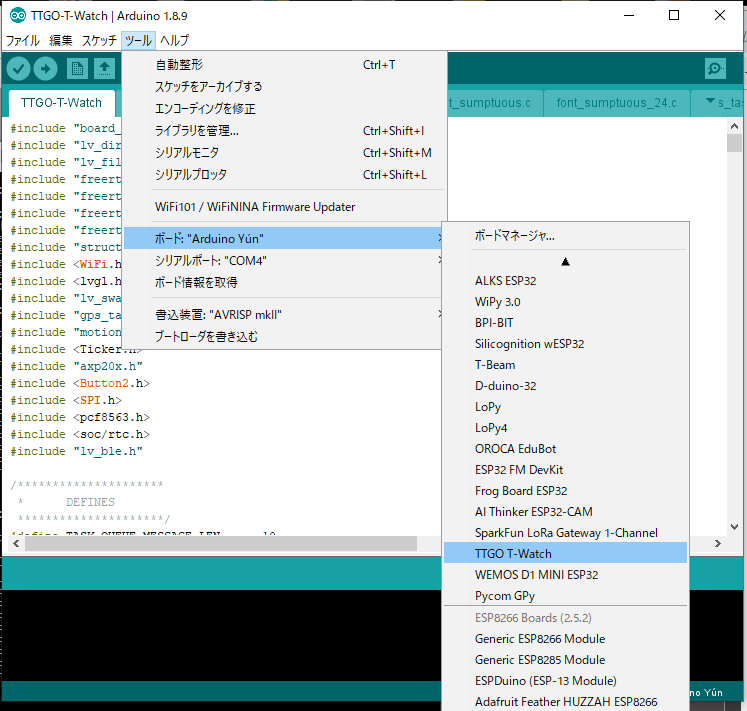
Task: Select エンコーディングを修正 entry
Action: pos(283,109)
